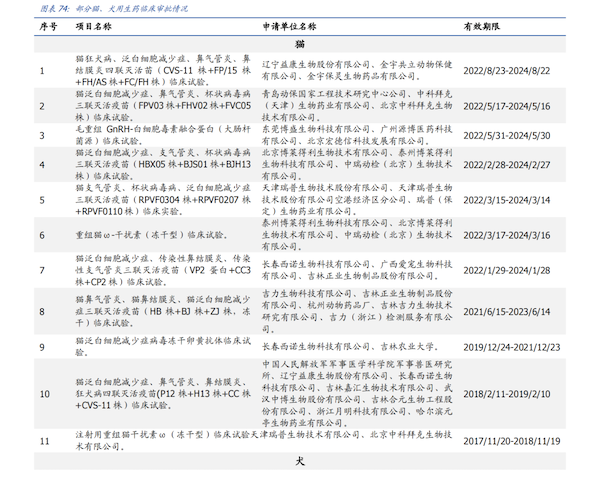Click project name '毛重组 GnRH-白细胞毒素融合蛋白'
Screen dimensions: 600x478
[163, 135]
